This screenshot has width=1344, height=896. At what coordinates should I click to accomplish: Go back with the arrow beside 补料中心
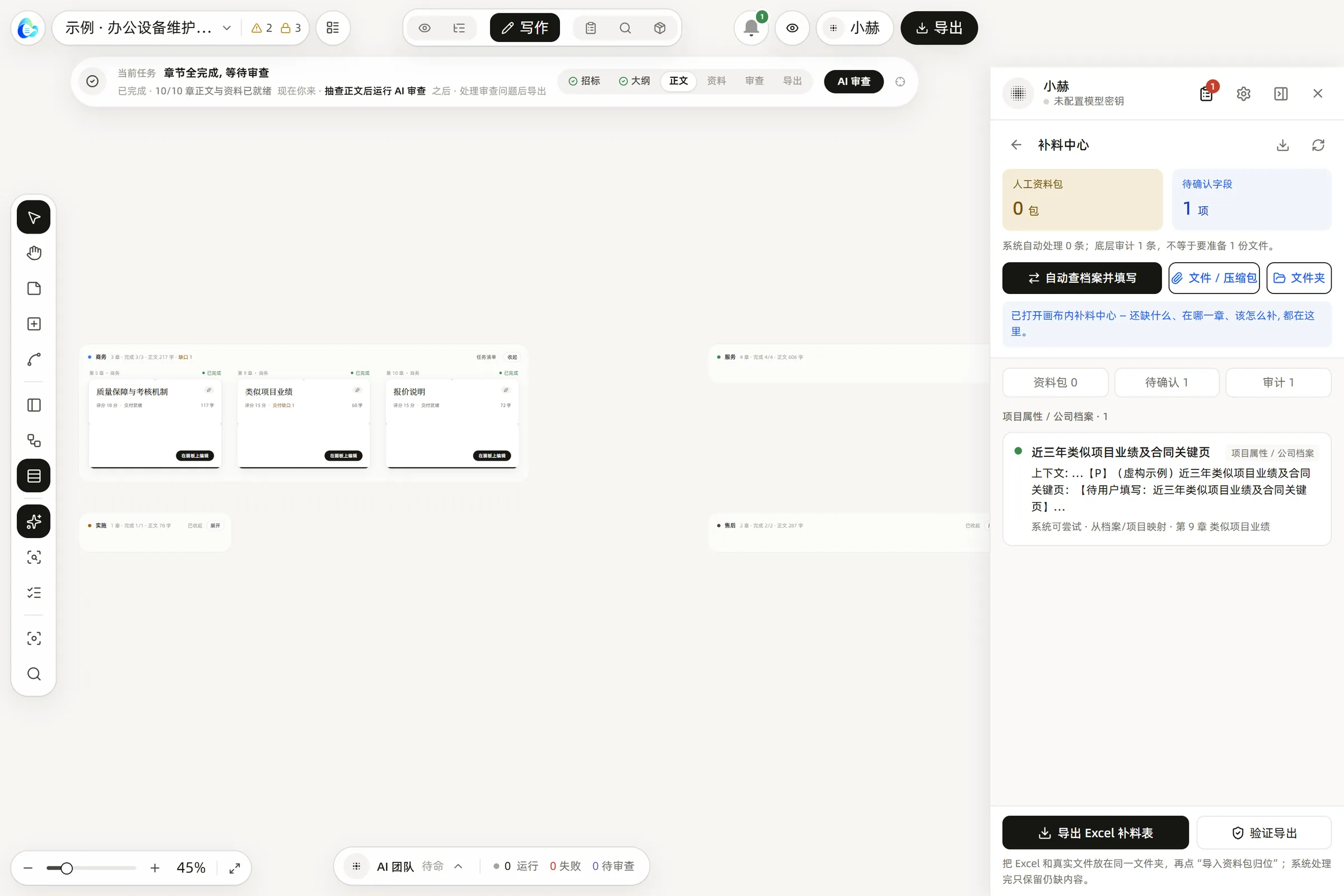pyautogui.click(x=1016, y=144)
